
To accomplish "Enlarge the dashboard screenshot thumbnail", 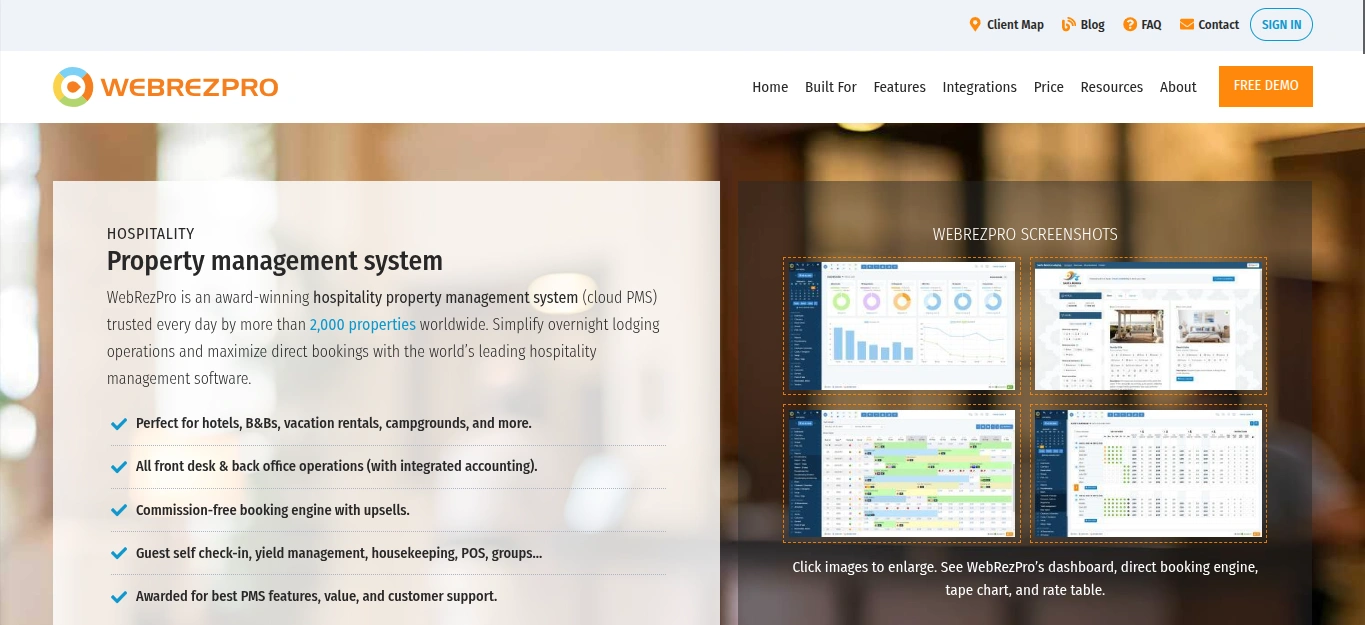I will pyautogui.click(x=902, y=326).
